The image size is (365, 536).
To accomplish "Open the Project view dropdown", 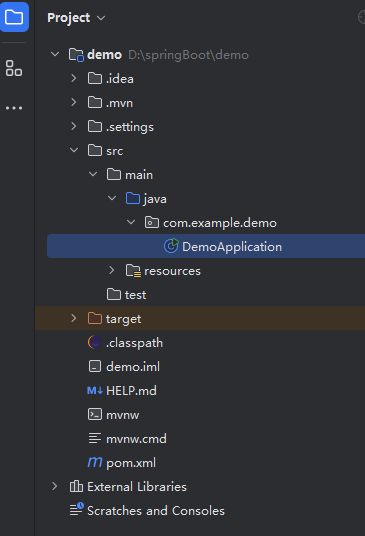I will click(76, 17).
